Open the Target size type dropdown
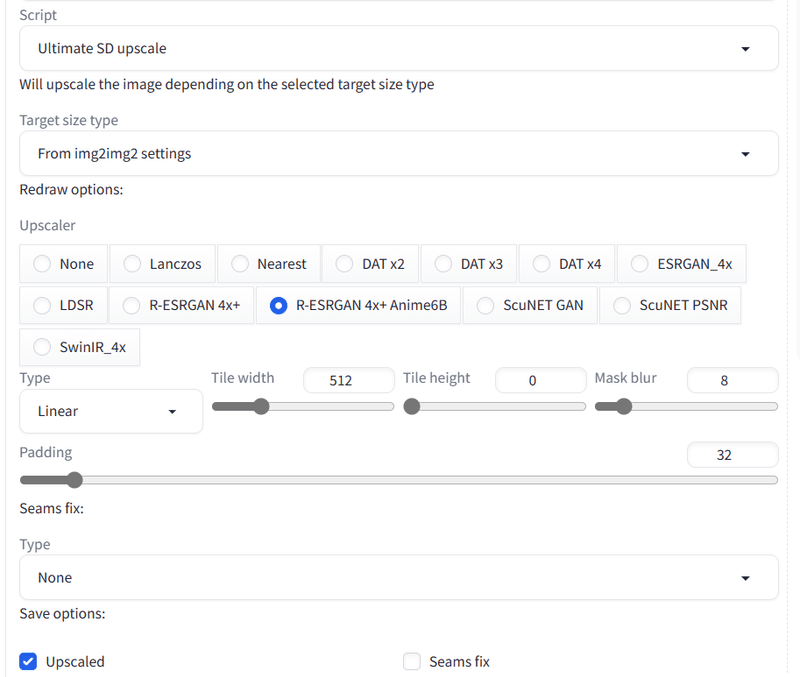The image size is (800, 677). pos(399,153)
